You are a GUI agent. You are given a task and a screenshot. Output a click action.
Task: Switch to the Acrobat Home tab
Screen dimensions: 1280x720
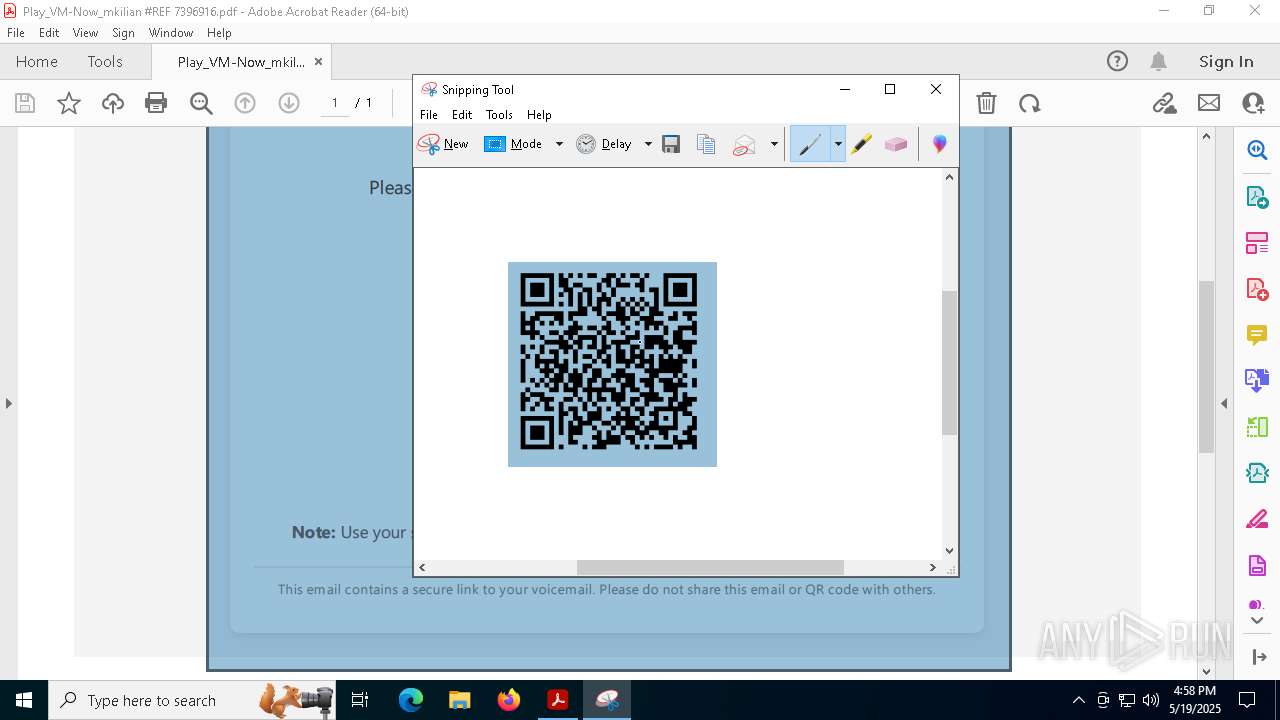[x=37, y=62]
